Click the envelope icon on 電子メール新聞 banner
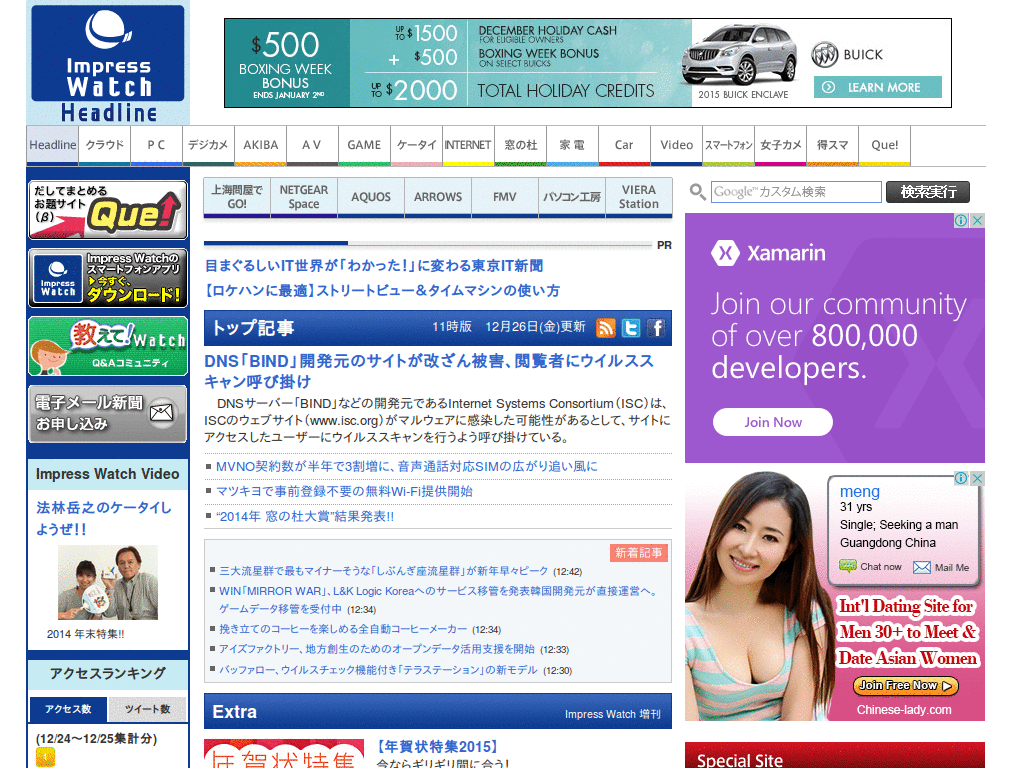Viewport: 1024px width, 768px height. click(161, 413)
